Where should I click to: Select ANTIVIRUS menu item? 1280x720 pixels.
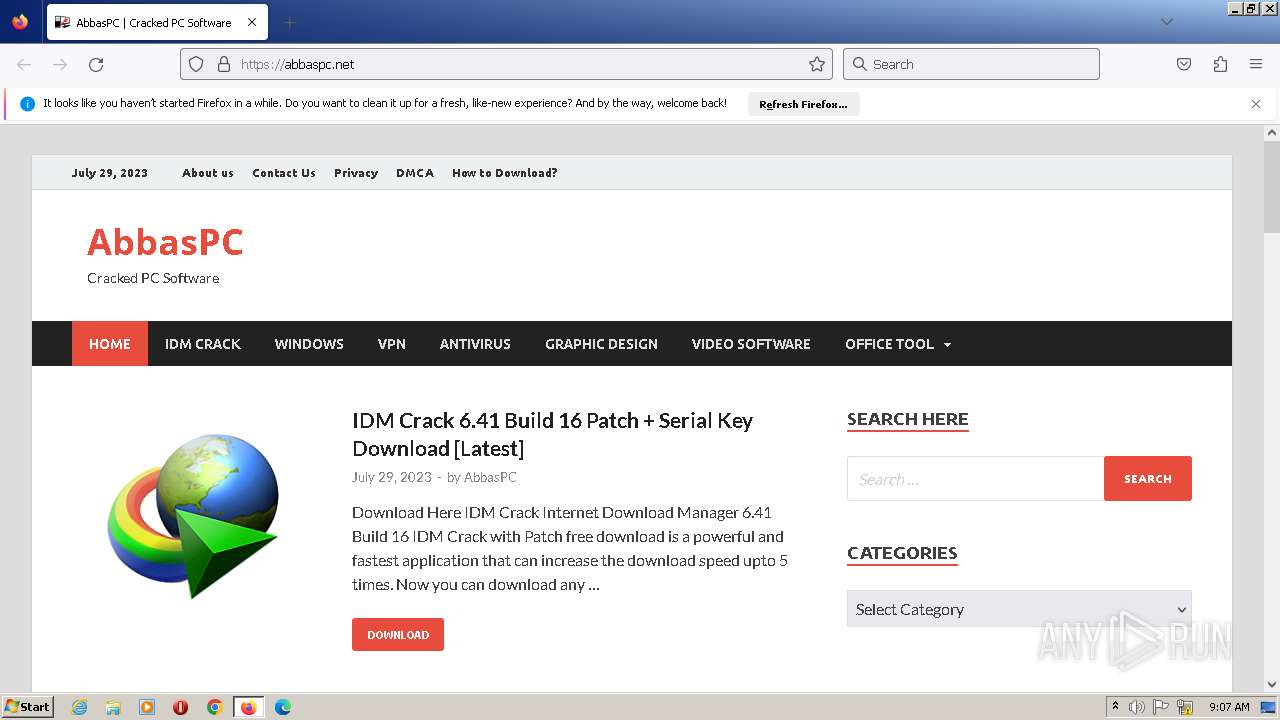point(475,343)
